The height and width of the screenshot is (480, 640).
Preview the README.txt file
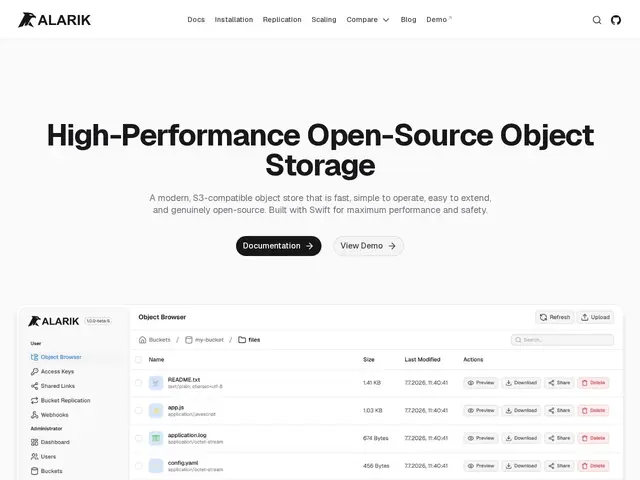coord(481,383)
